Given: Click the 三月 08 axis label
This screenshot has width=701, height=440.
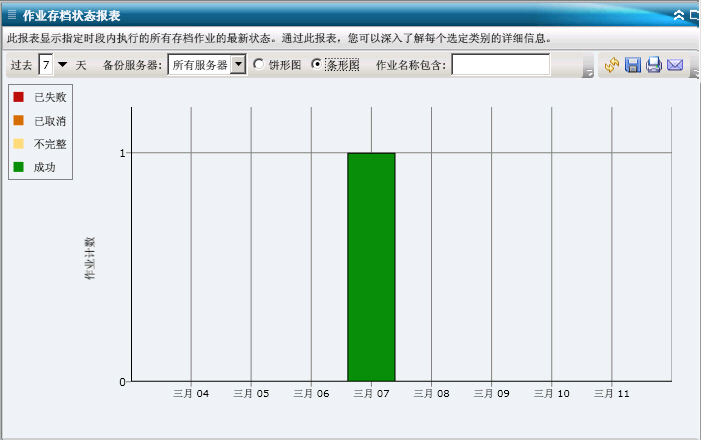Looking at the screenshot, I should tap(431, 393).
